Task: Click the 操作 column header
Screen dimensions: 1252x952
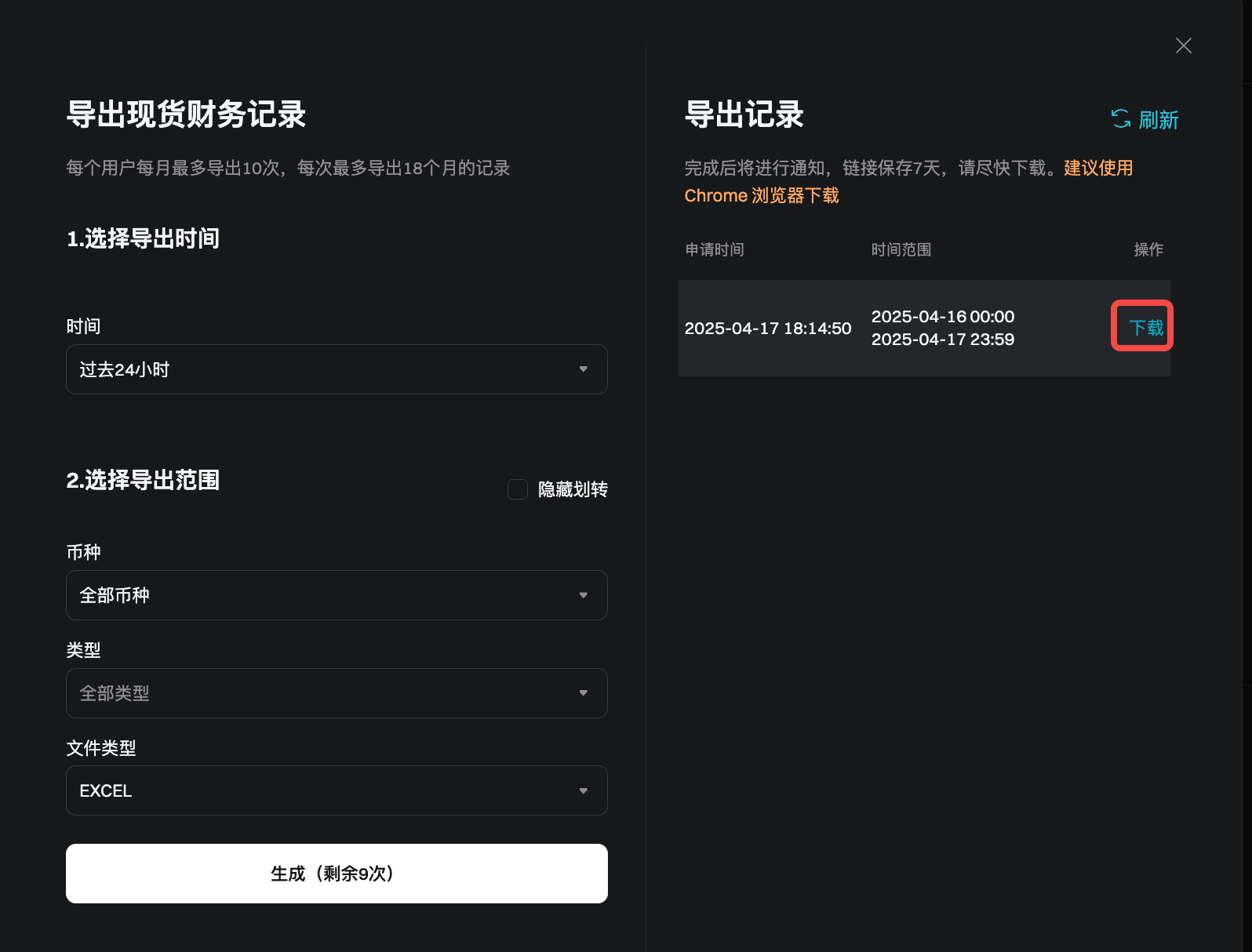Action: click(1148, 249)
